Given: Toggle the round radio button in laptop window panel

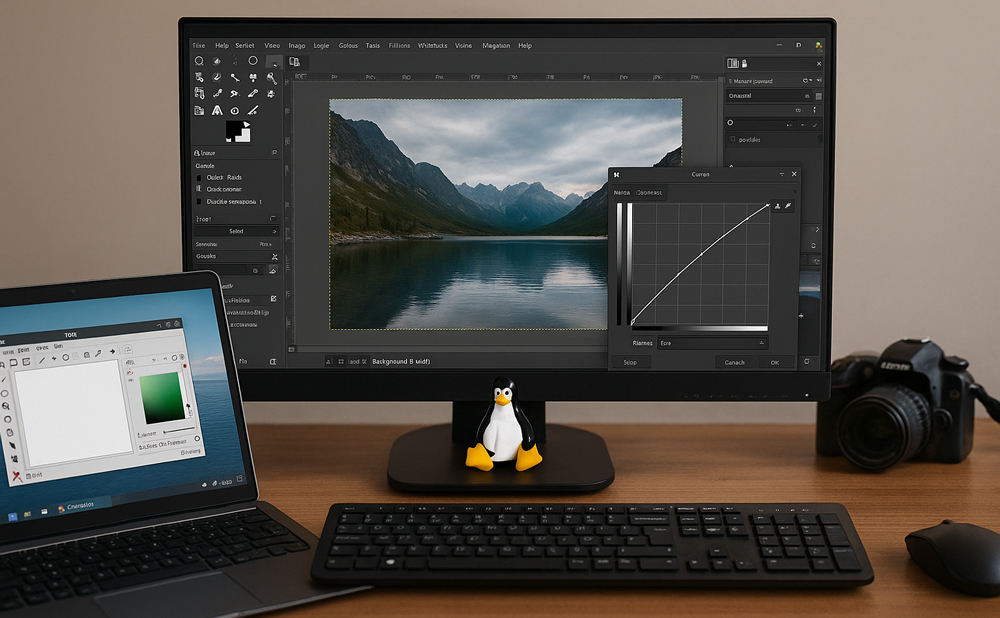Looking at the screenshot, I should (x=197, y=439).
